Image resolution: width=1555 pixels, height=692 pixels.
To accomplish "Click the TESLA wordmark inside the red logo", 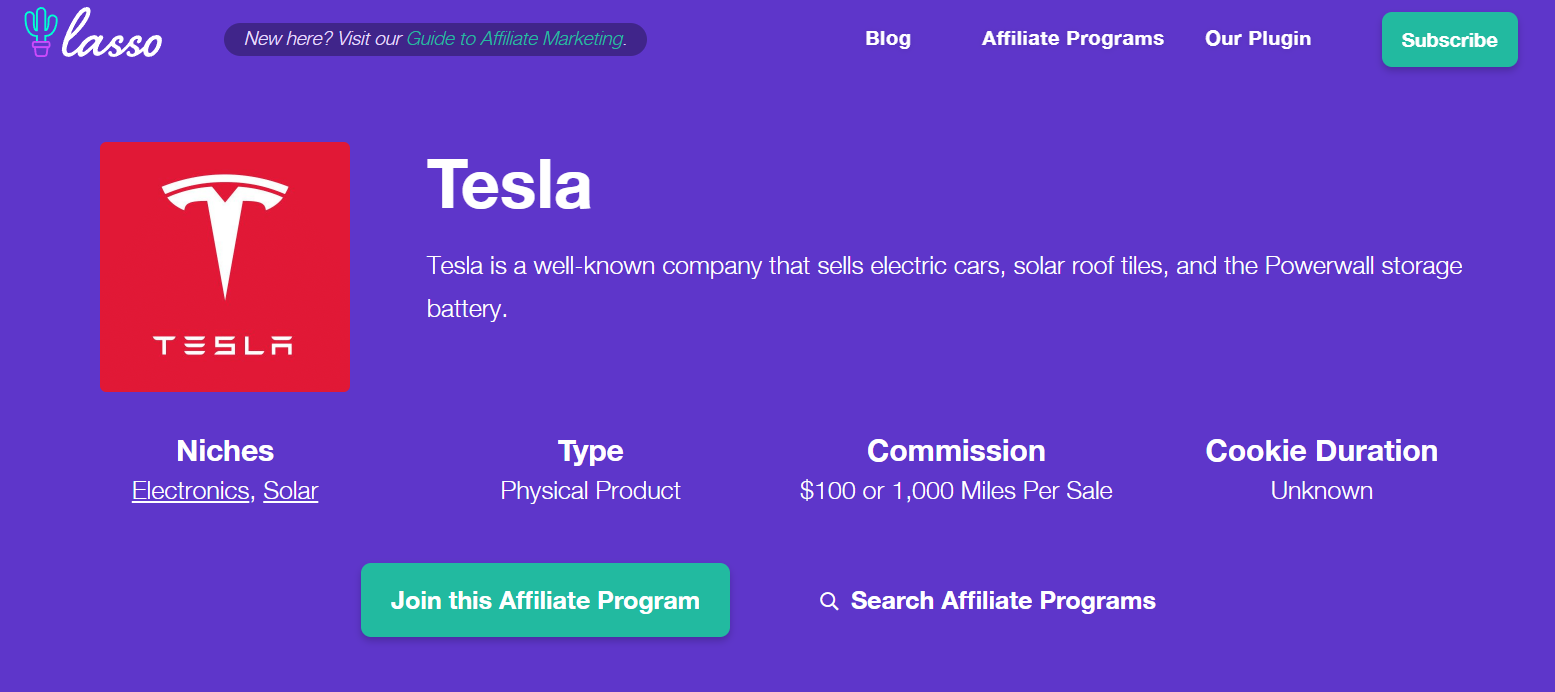I will (224, 345).
